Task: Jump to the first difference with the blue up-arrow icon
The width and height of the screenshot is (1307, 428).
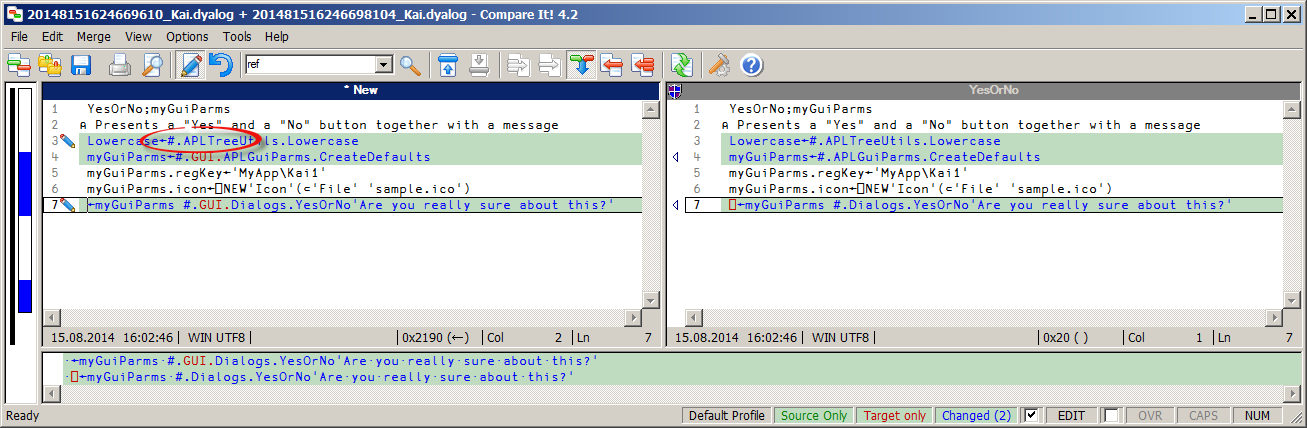Action: [x=448, y=66]
